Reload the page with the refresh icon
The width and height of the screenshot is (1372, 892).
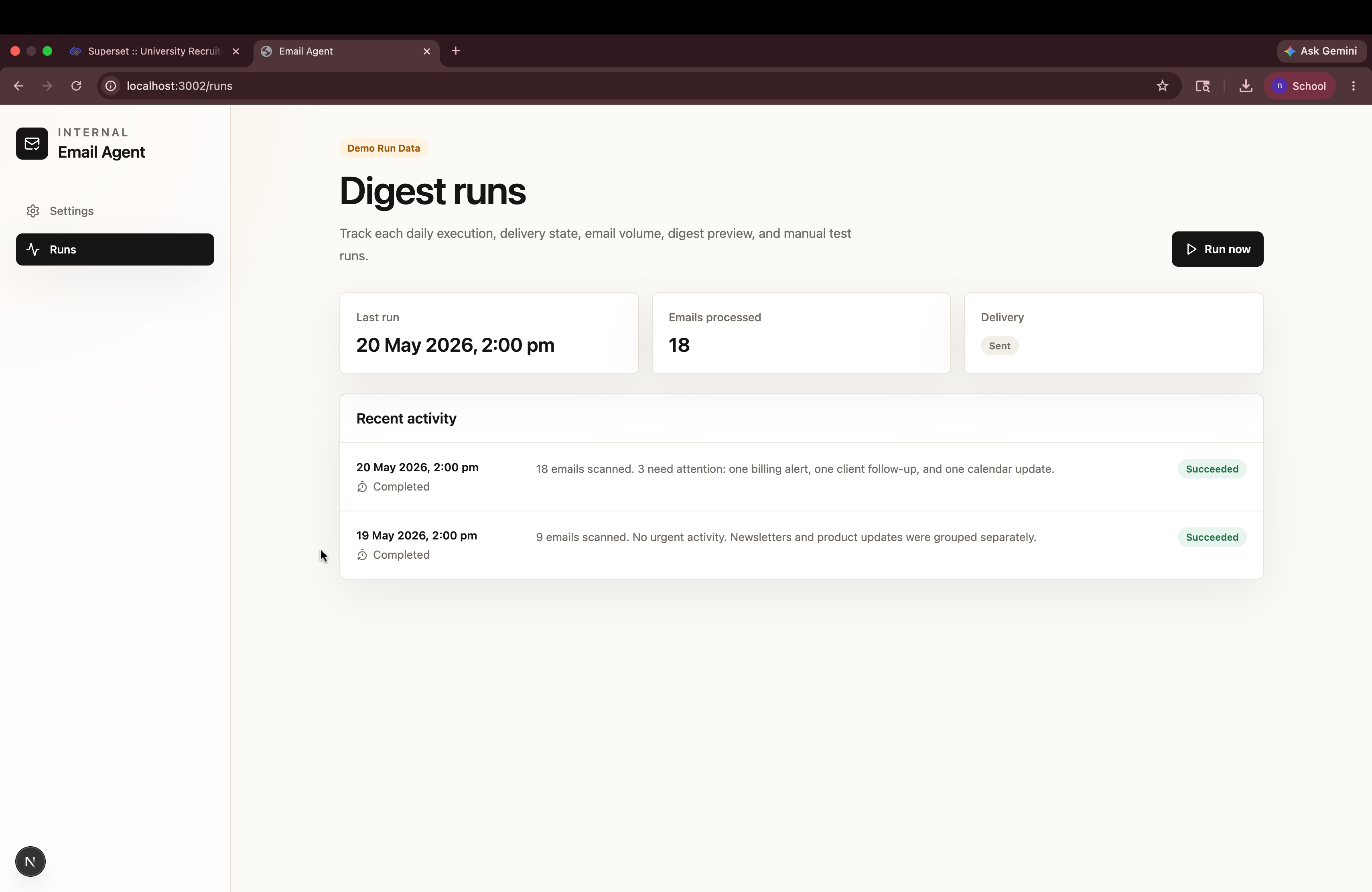(76, 86)
